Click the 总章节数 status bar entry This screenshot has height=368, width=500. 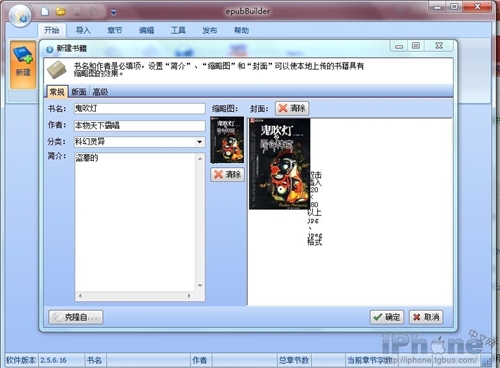(294, 360)
